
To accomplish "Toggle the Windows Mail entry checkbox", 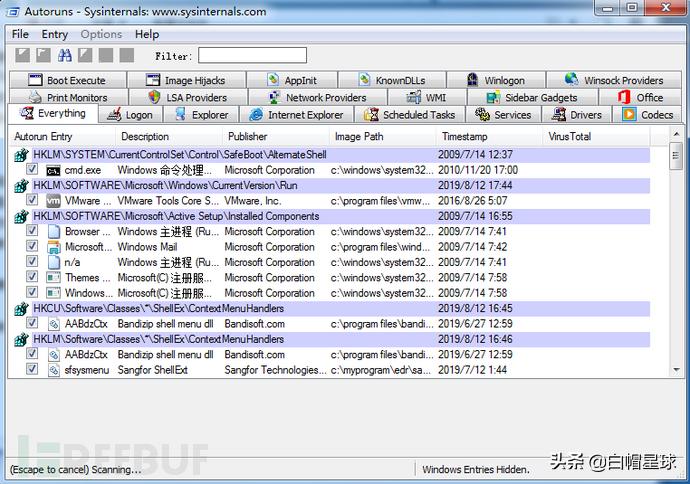I will click(32, 246).
